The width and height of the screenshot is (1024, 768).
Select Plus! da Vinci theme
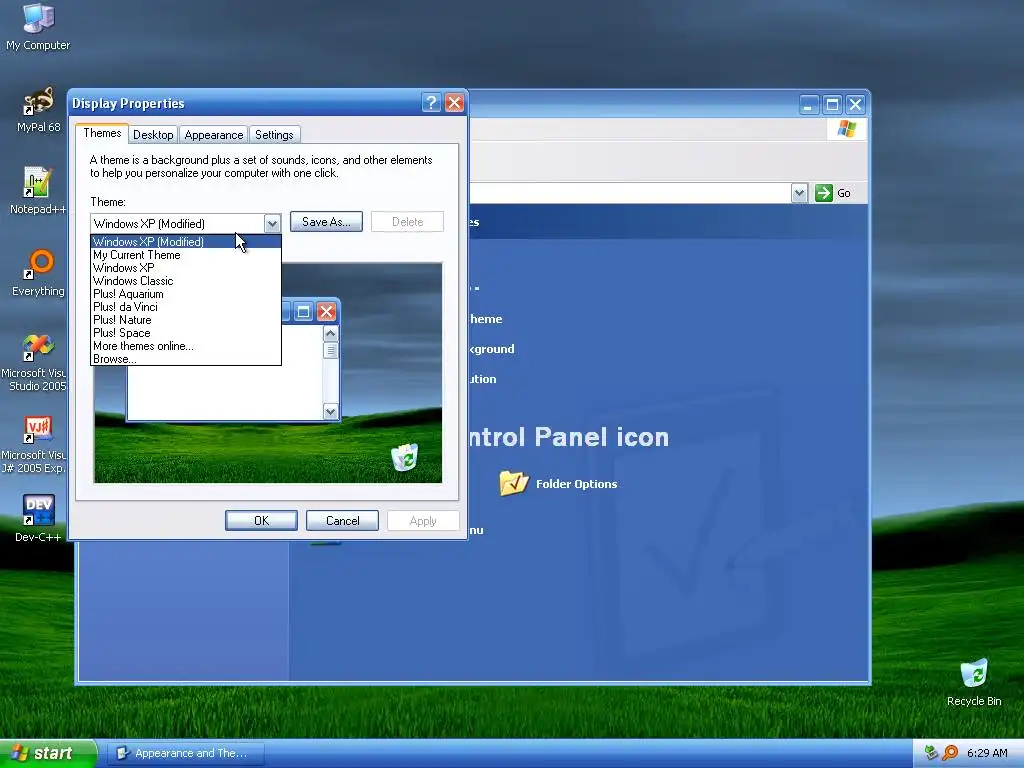[x=186, y=307]
